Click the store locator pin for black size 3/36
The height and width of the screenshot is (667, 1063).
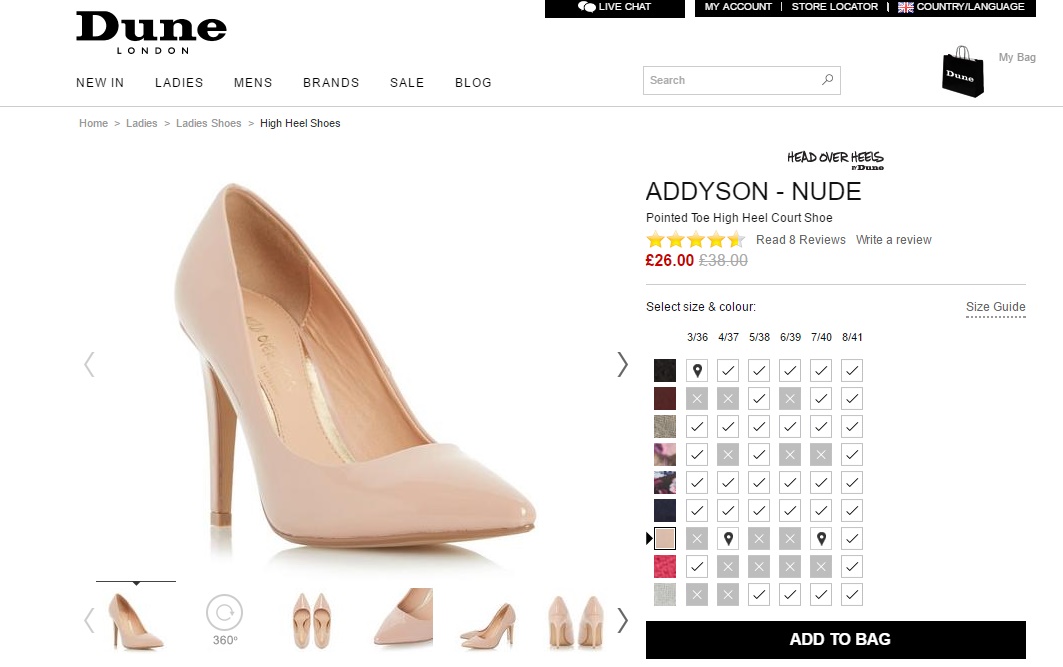click(697, 371)
